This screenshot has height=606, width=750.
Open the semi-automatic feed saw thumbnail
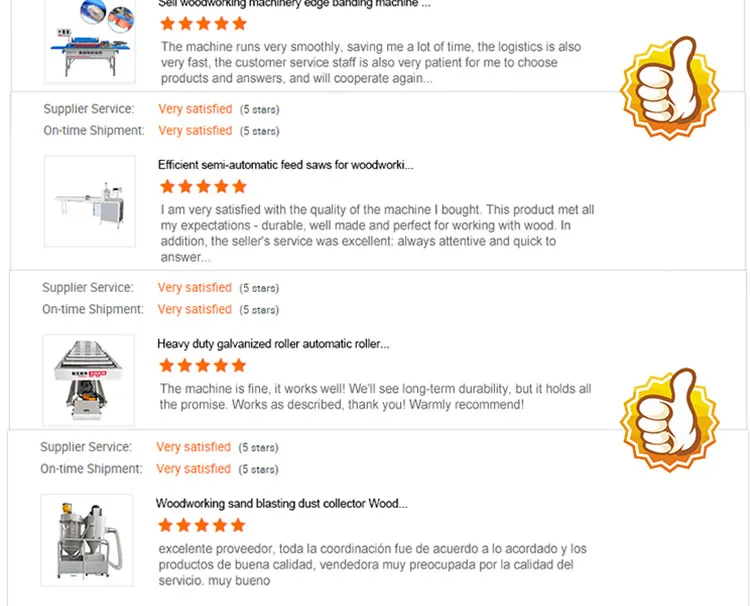tap(89, 202)
